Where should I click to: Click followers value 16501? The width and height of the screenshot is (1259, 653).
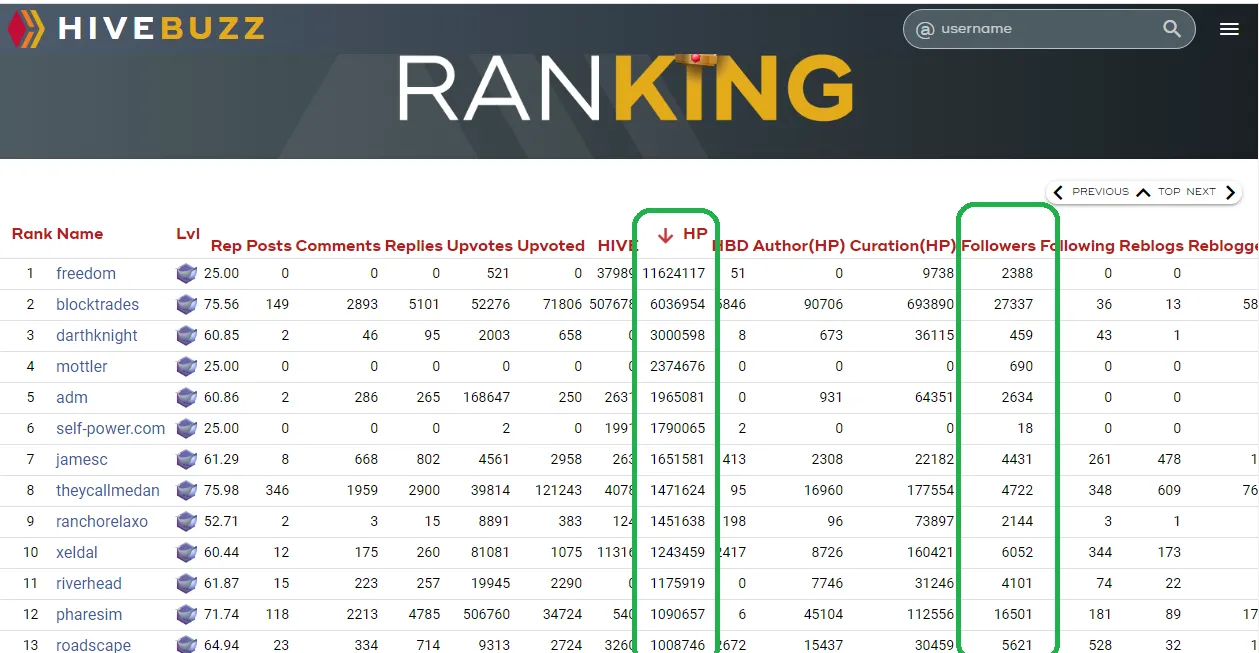1013,614
